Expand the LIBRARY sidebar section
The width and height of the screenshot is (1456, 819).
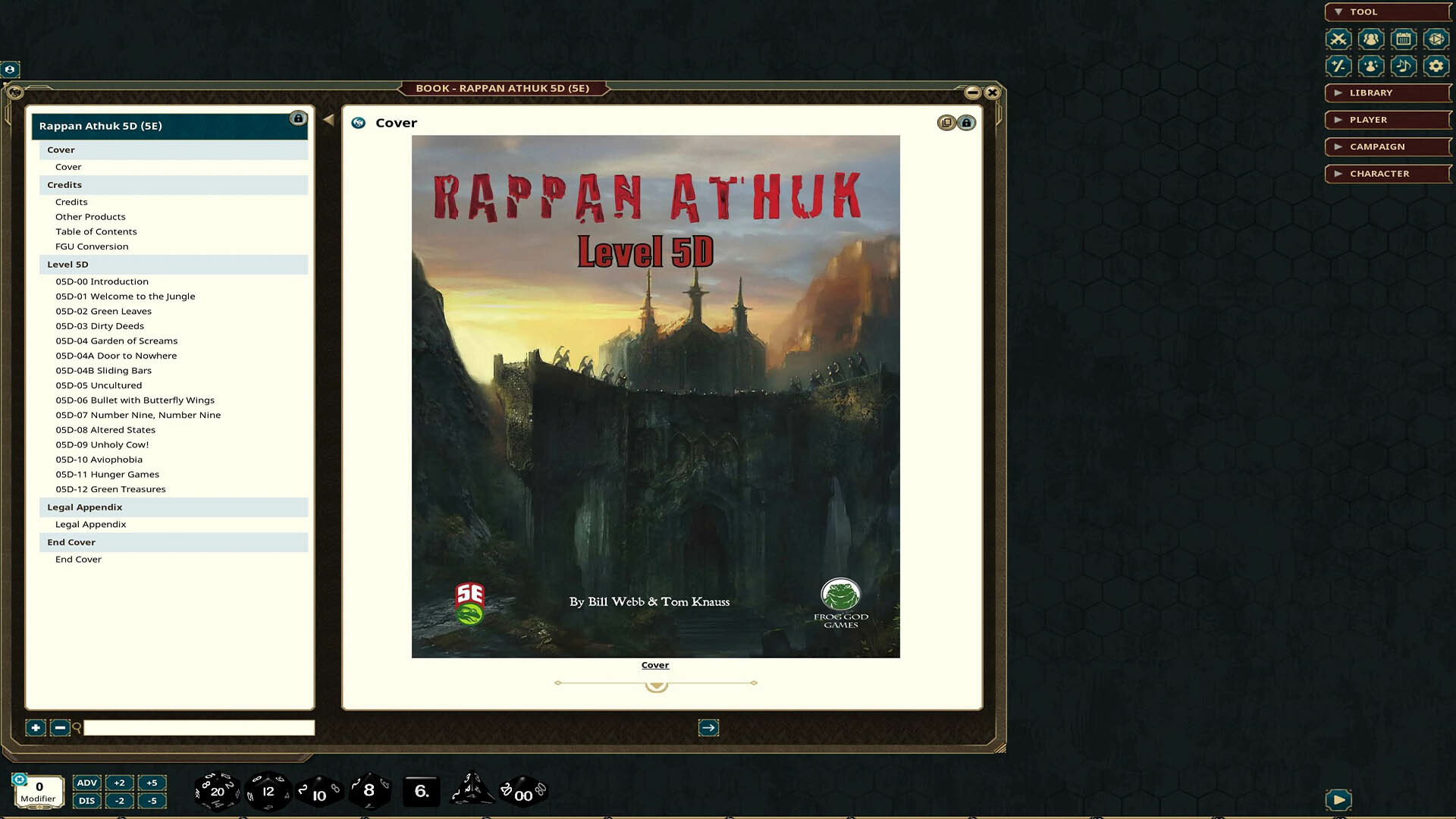[1387, 93]
